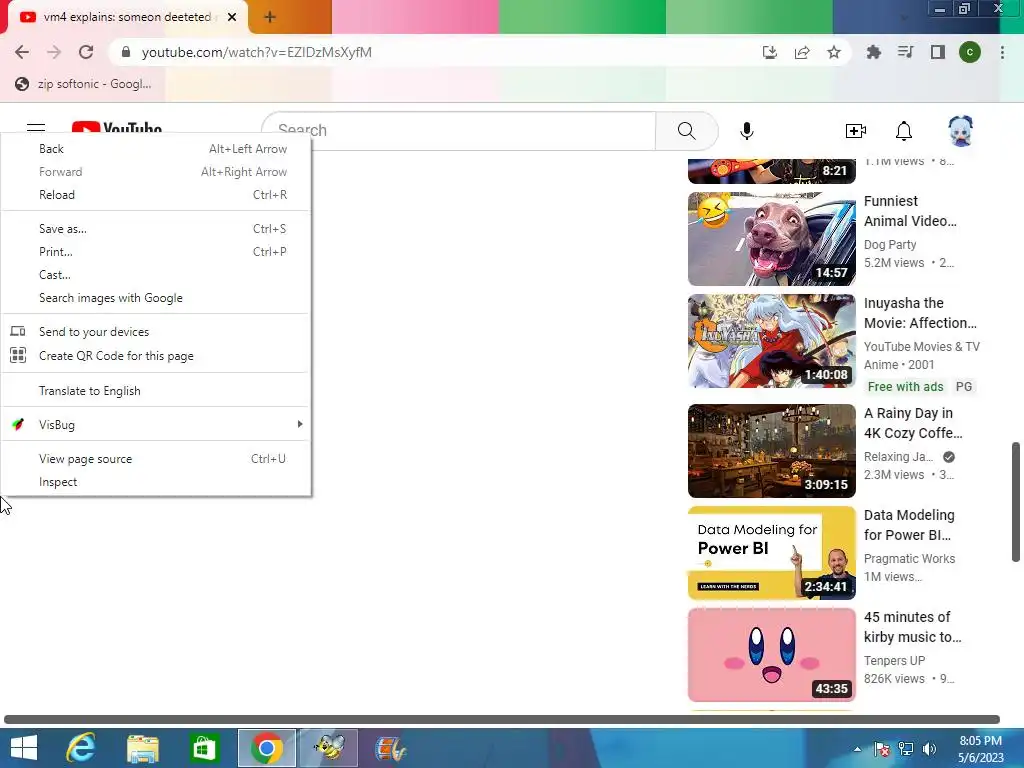Select Inspect from the context menu

pos(156,482)
